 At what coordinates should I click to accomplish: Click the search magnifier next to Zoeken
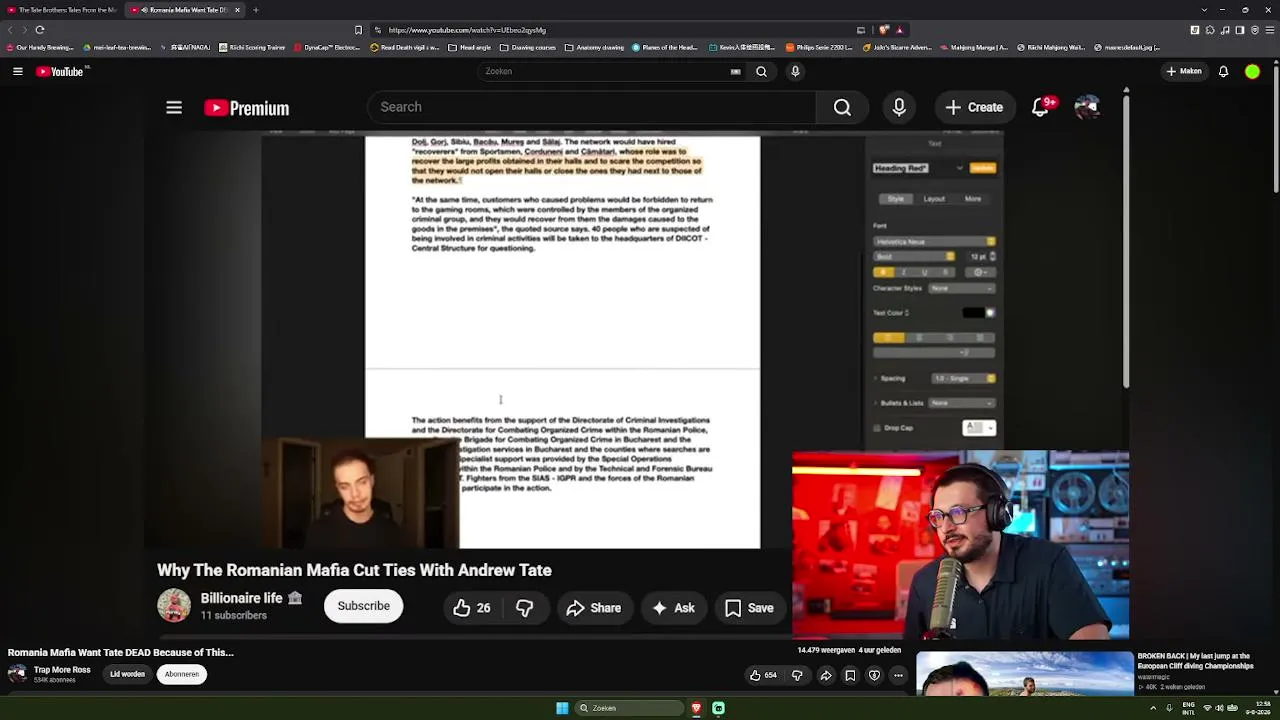click(761, 71)
